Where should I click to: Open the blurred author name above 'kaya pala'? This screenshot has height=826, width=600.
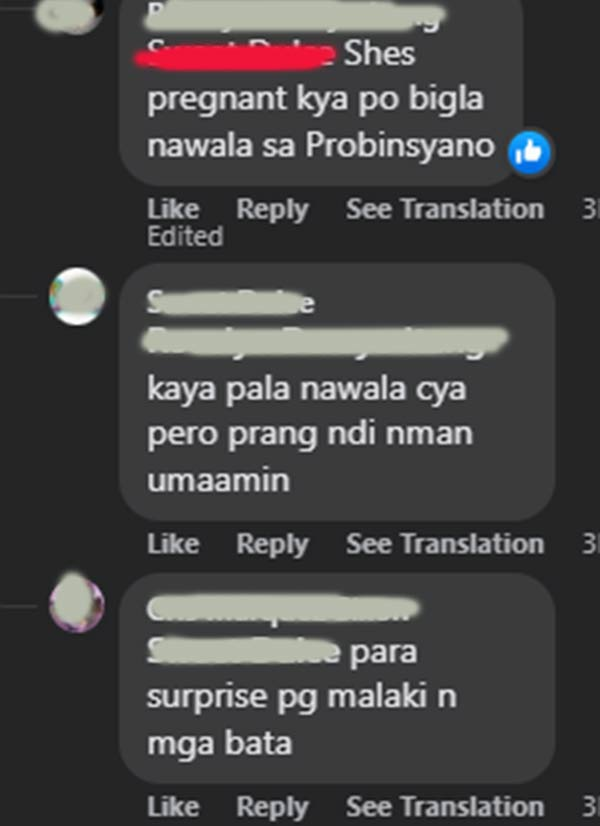pos(230,302)
